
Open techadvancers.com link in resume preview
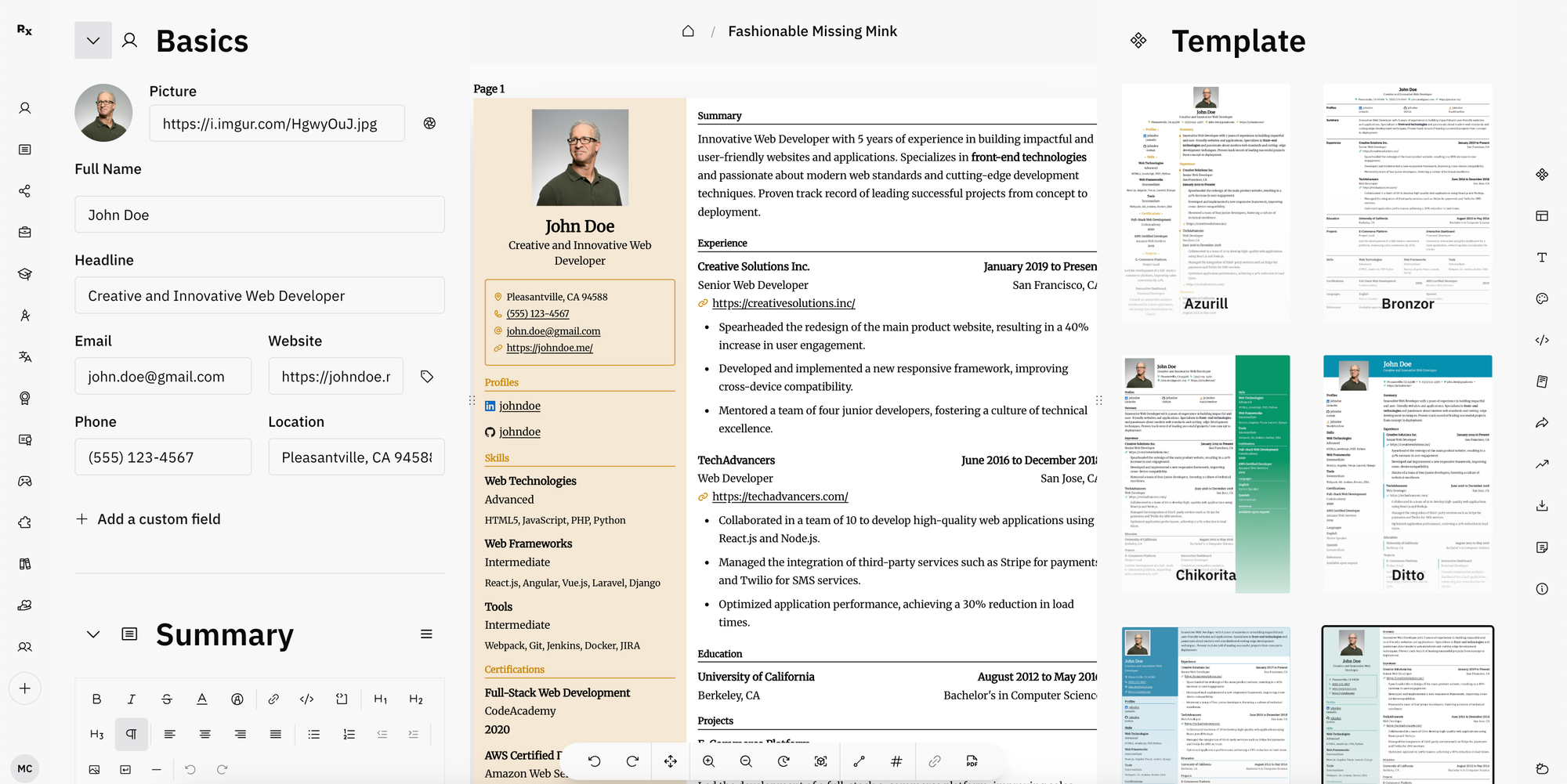(x=780, y=497)
